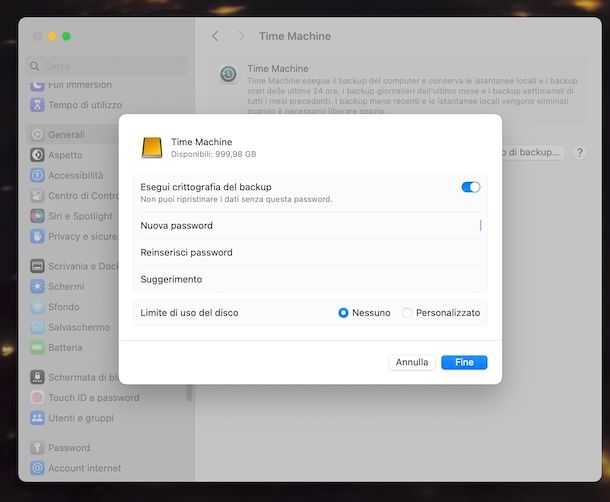The width and height of the screenshot is (610, 502).
Task: Open Generali in the sidebar
Action: coord(66,135)
